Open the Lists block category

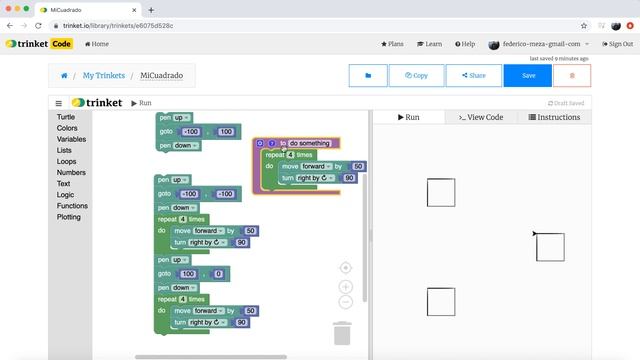[x=64, y=150]
